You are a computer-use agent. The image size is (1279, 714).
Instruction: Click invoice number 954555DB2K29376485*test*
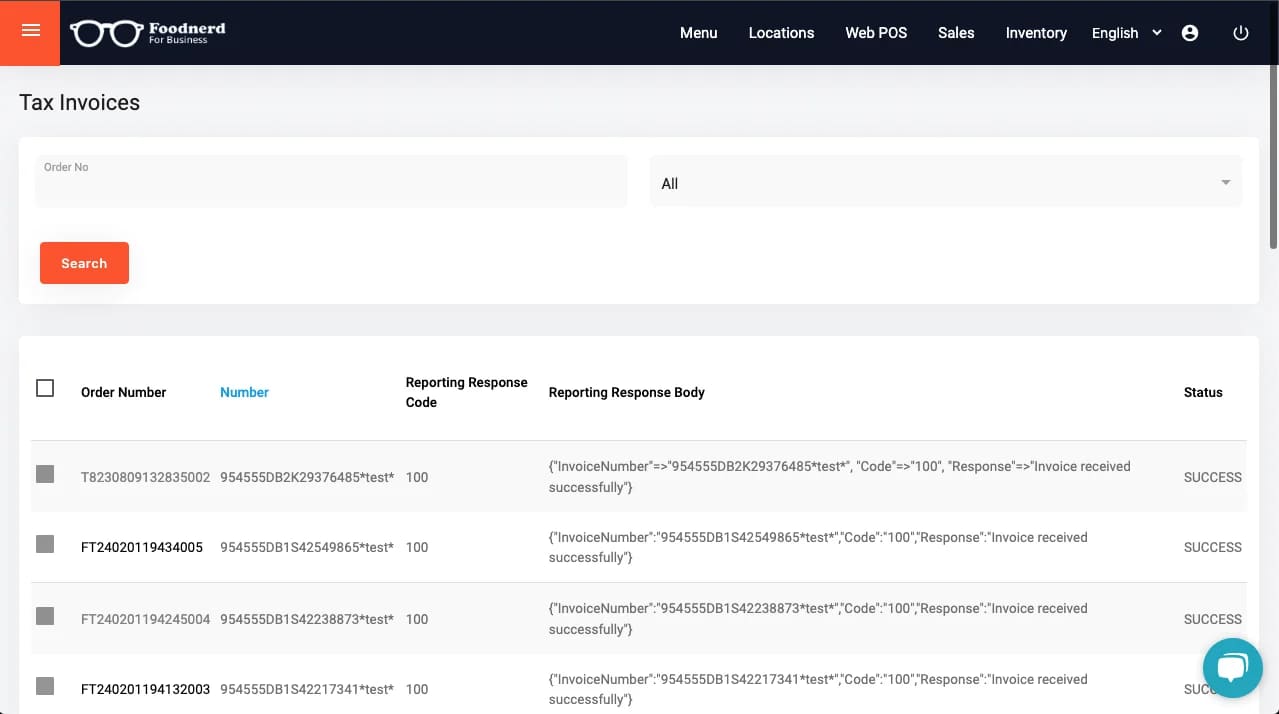tap(307, 477)
